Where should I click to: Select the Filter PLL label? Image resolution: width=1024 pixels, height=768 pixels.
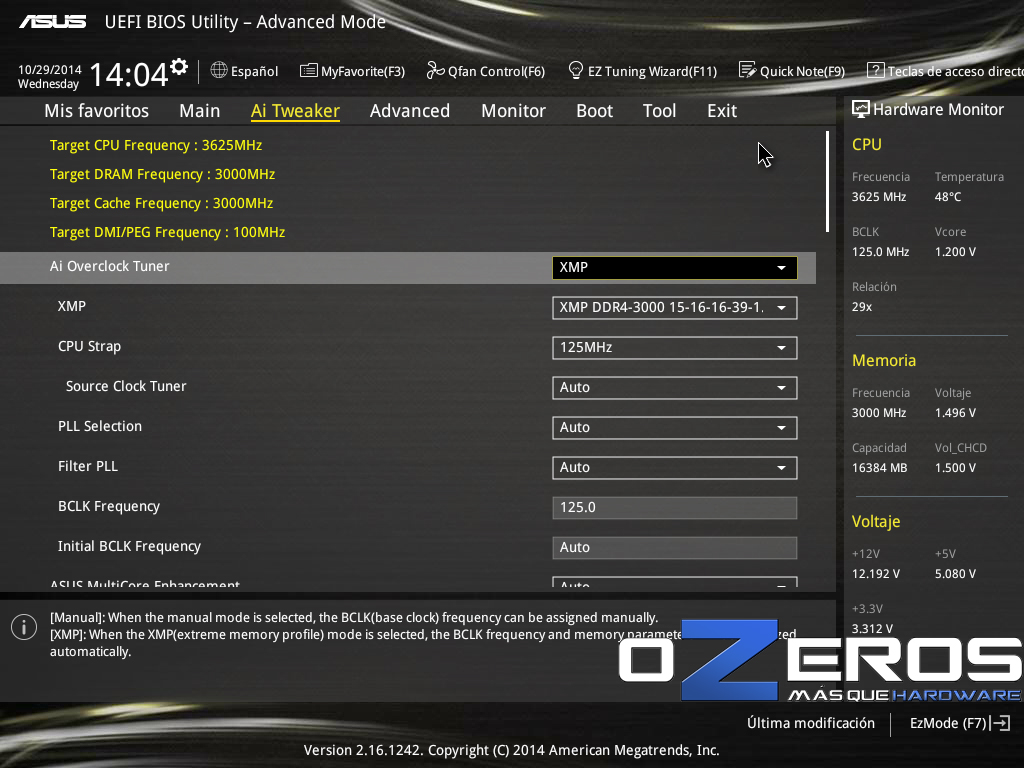coord(88,466)
